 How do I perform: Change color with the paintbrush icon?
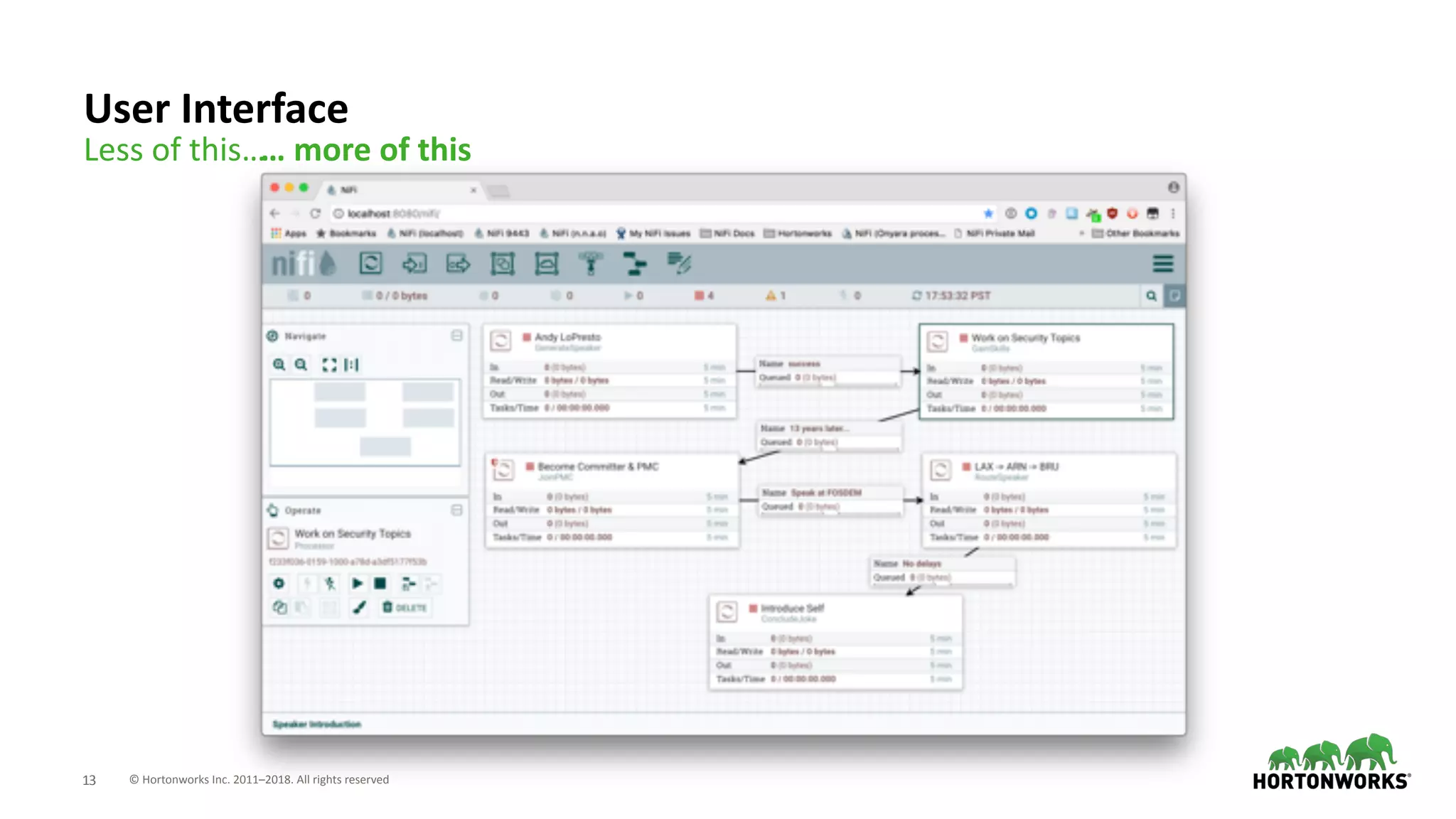(360, 607)
